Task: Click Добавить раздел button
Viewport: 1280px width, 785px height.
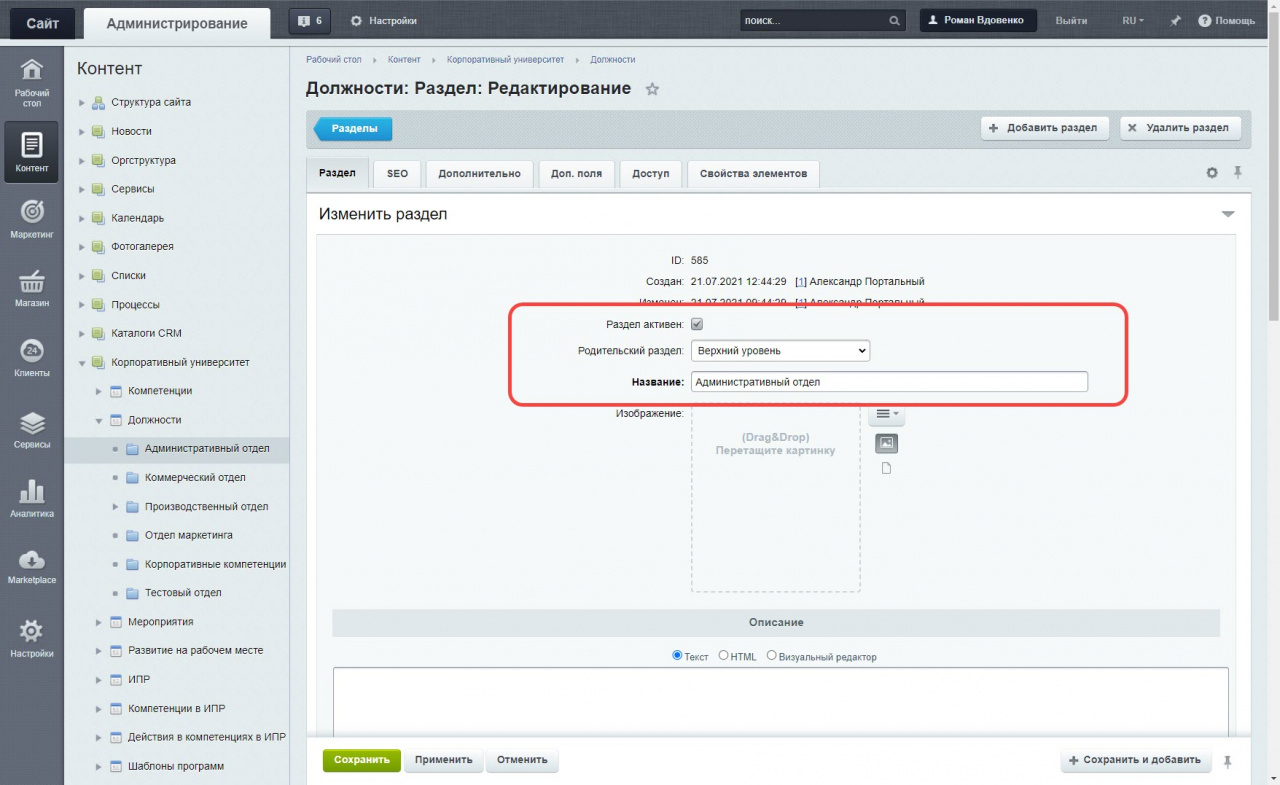Action: point(1044,128)
